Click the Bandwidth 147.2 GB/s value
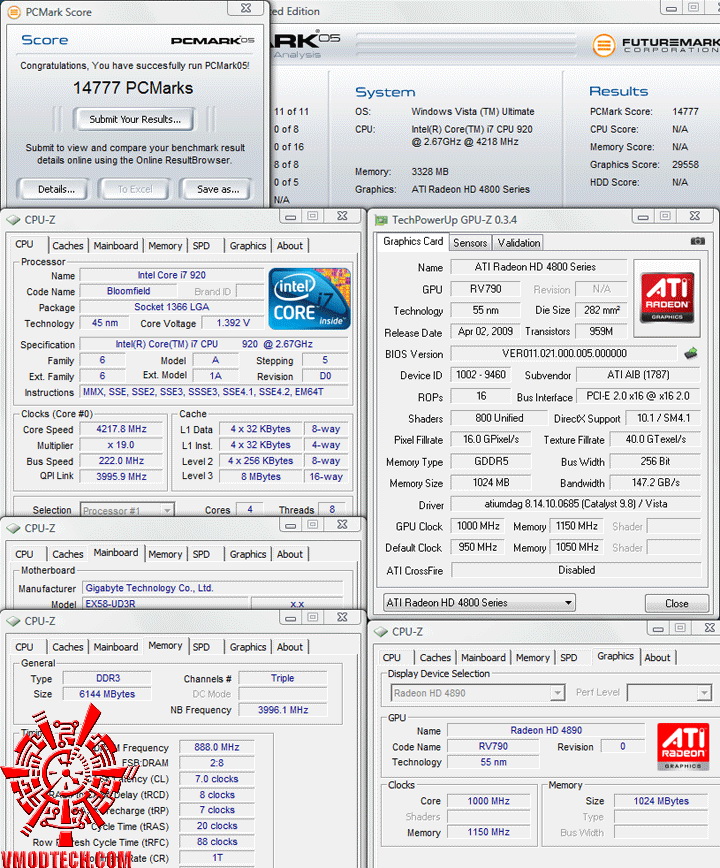This screenshot has height=868, width=720. pyautogui.click(x=655, y=483)
